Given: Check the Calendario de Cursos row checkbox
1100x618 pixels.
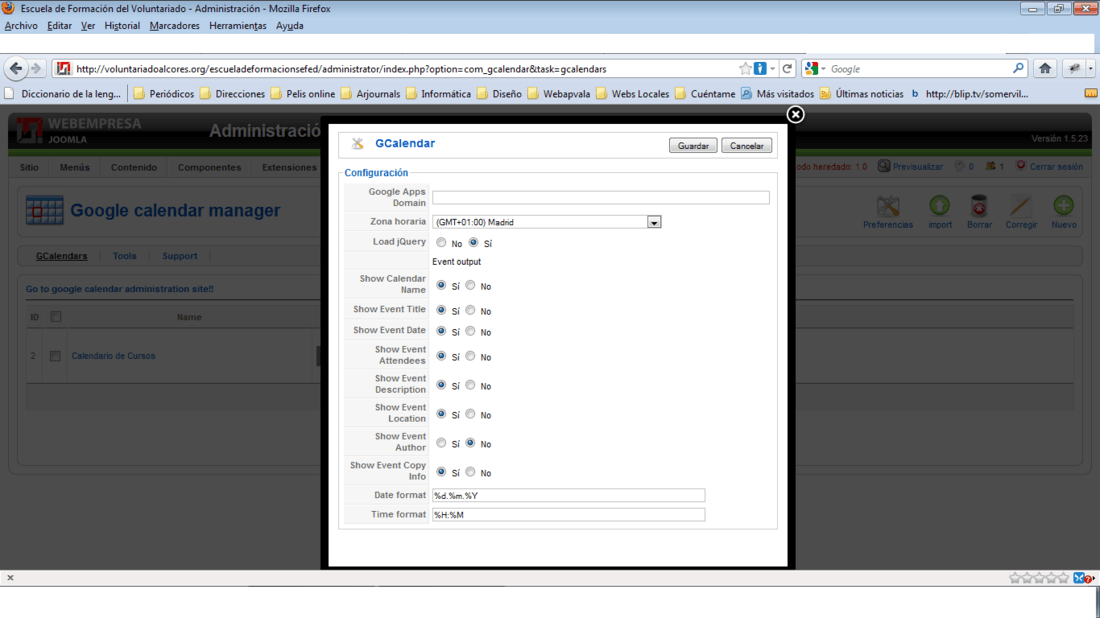Looking at the screenshot, I should tap(55, 356).
